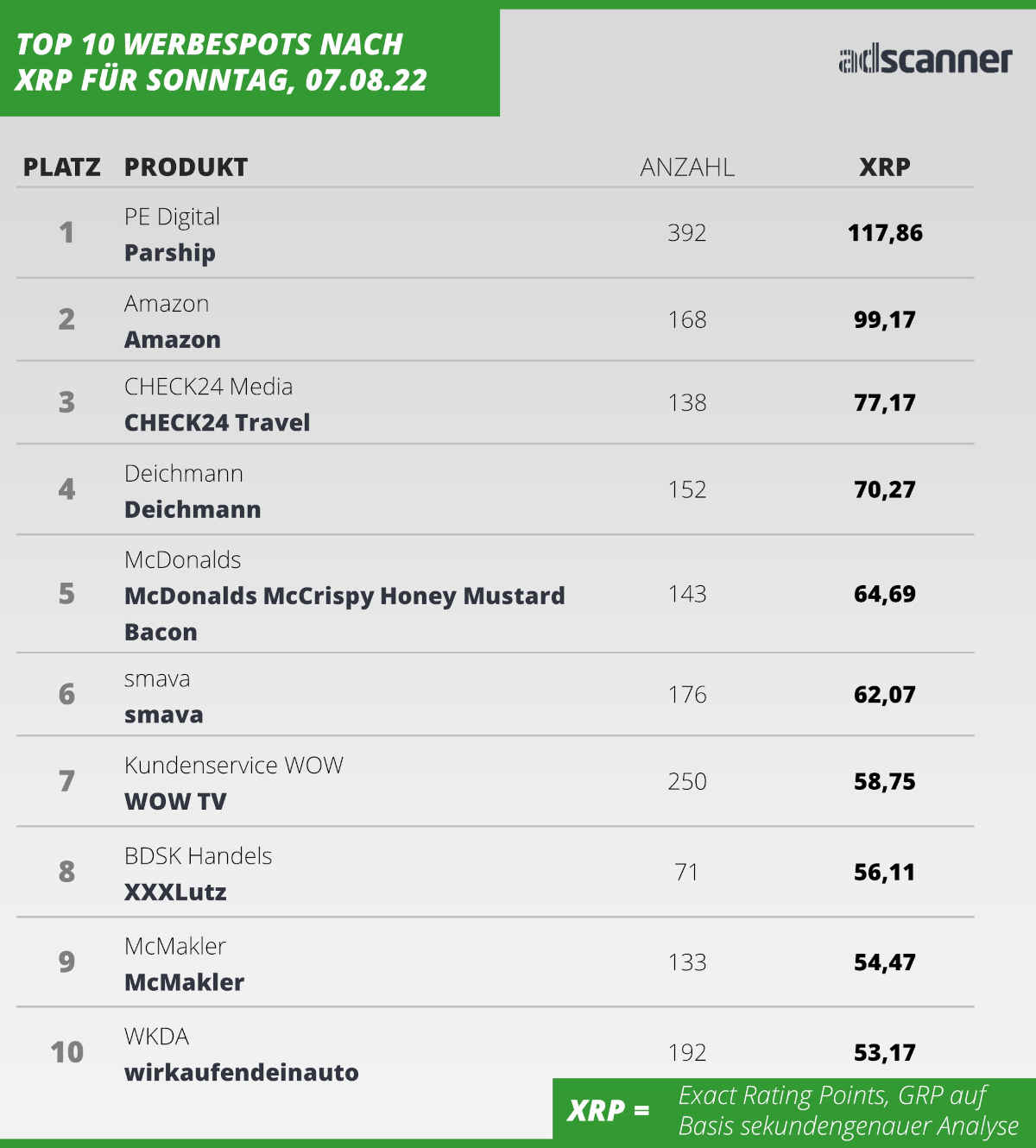This screenshot has width=1036, height=1148.
Task: Select rank number 10
Action: 66,1052
